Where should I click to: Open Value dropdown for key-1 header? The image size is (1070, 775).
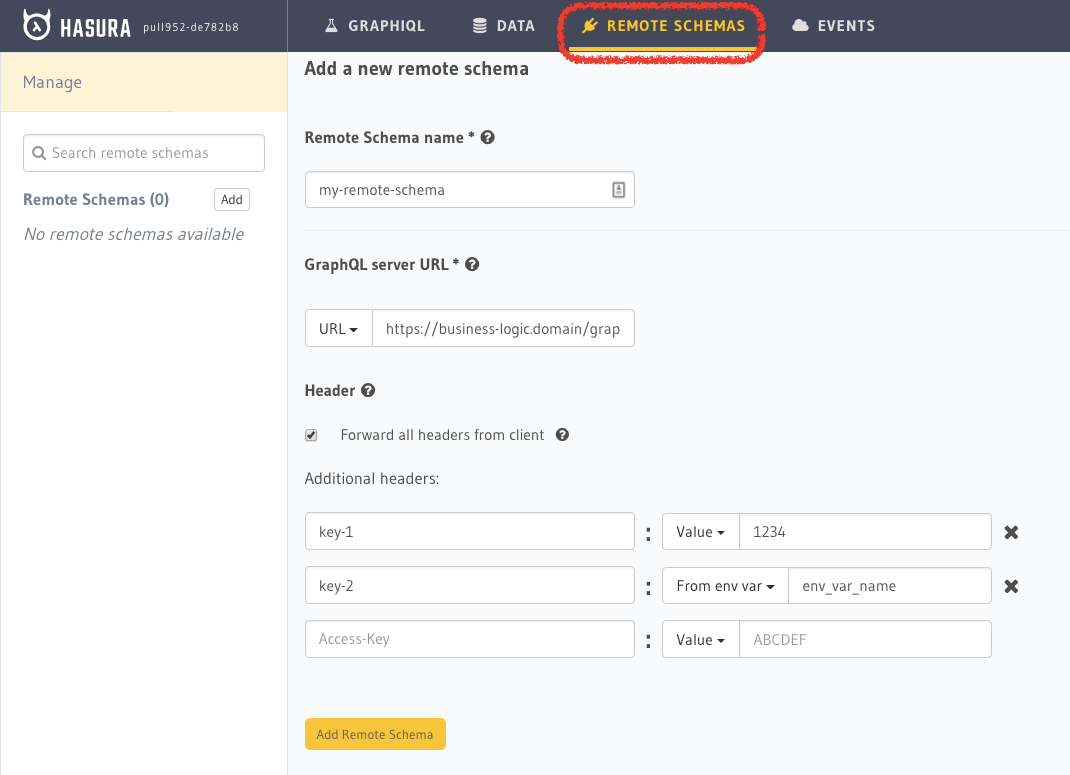[700, 532]
